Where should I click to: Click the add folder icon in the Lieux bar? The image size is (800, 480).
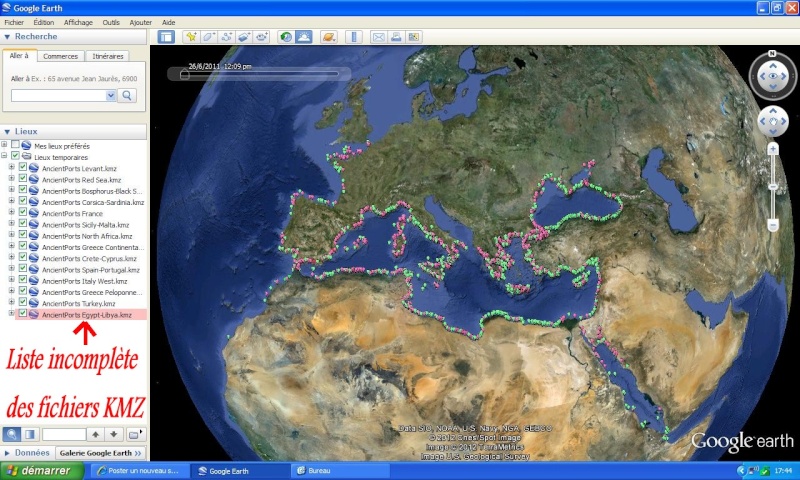click(x=135, y=435)
